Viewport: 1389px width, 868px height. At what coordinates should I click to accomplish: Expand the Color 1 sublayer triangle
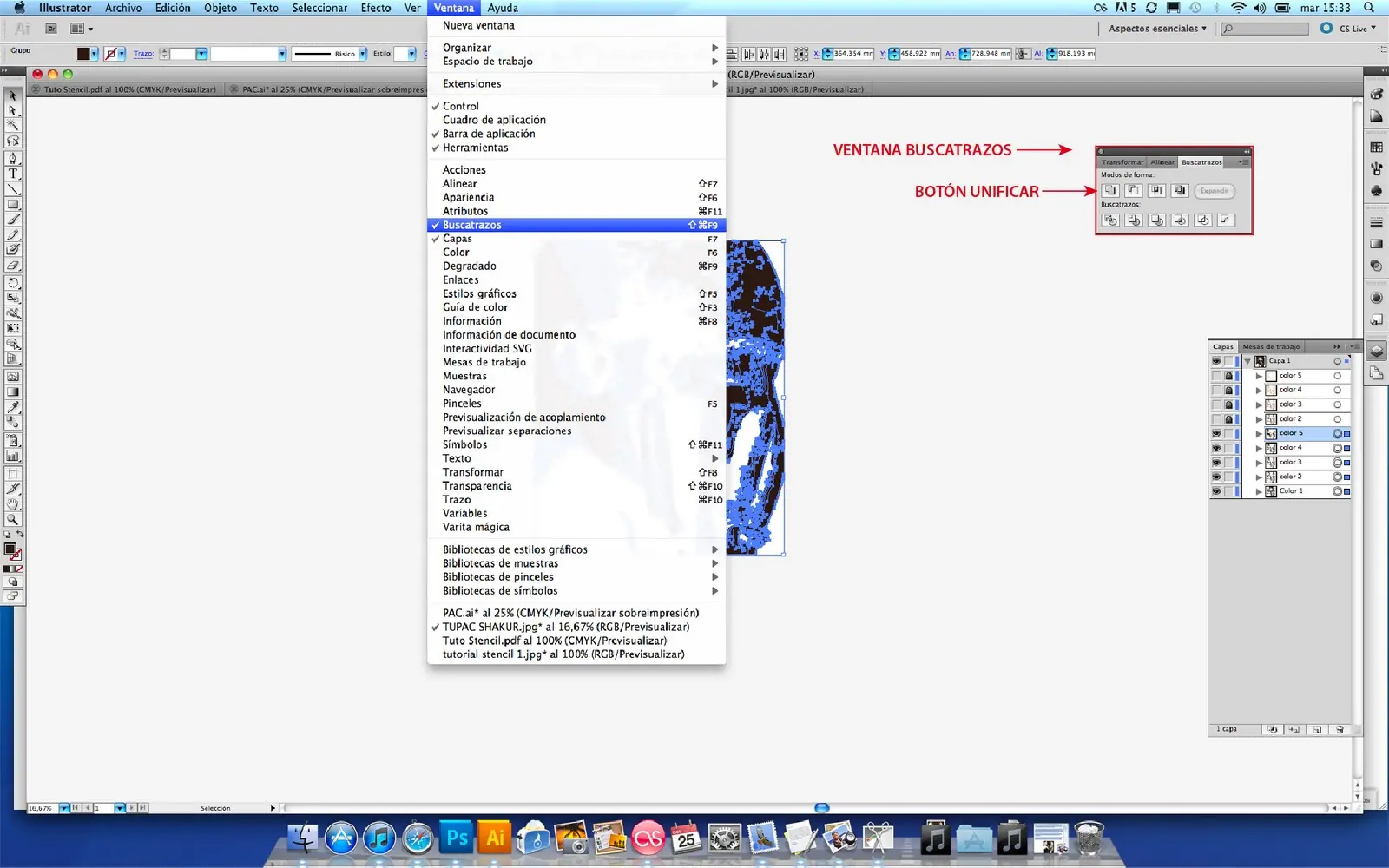pos(1259,491)
